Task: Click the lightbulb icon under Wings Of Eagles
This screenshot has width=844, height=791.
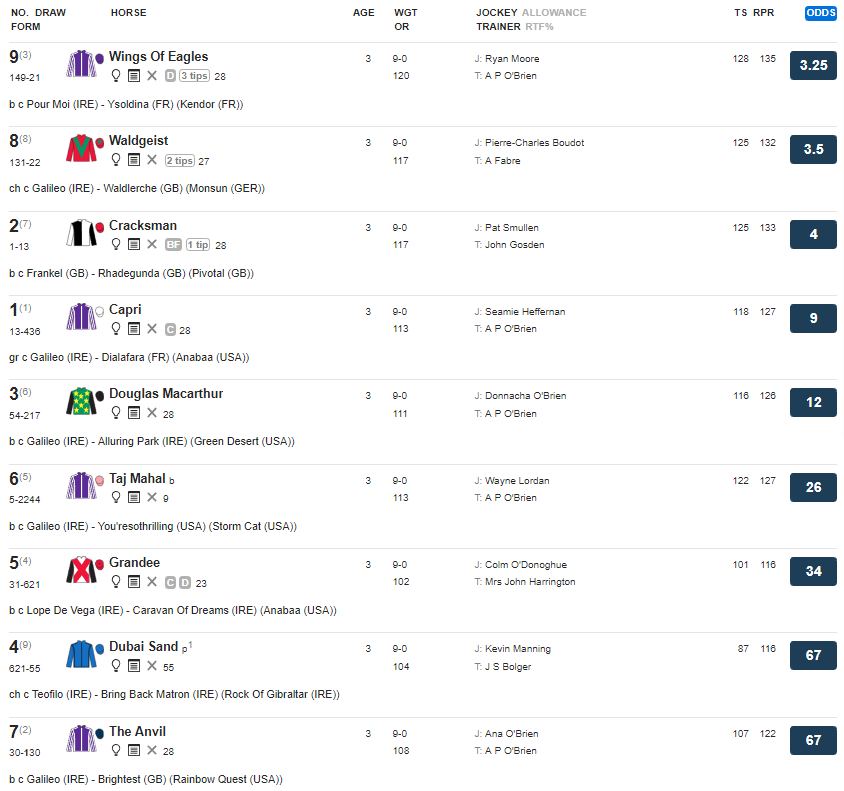Action: (x=116, y=76)
